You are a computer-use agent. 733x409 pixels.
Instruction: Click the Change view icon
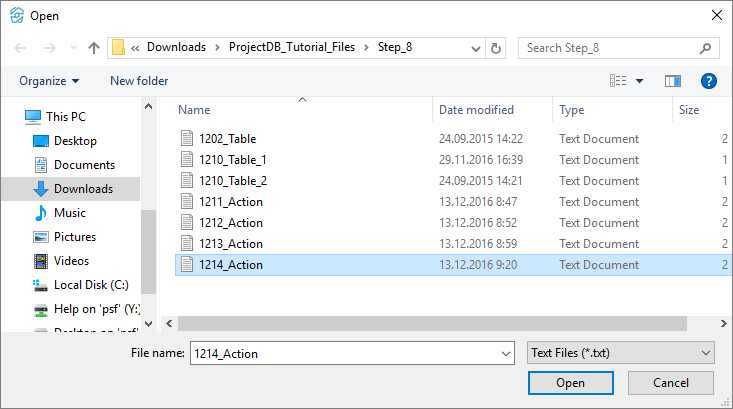pos(619,81)
